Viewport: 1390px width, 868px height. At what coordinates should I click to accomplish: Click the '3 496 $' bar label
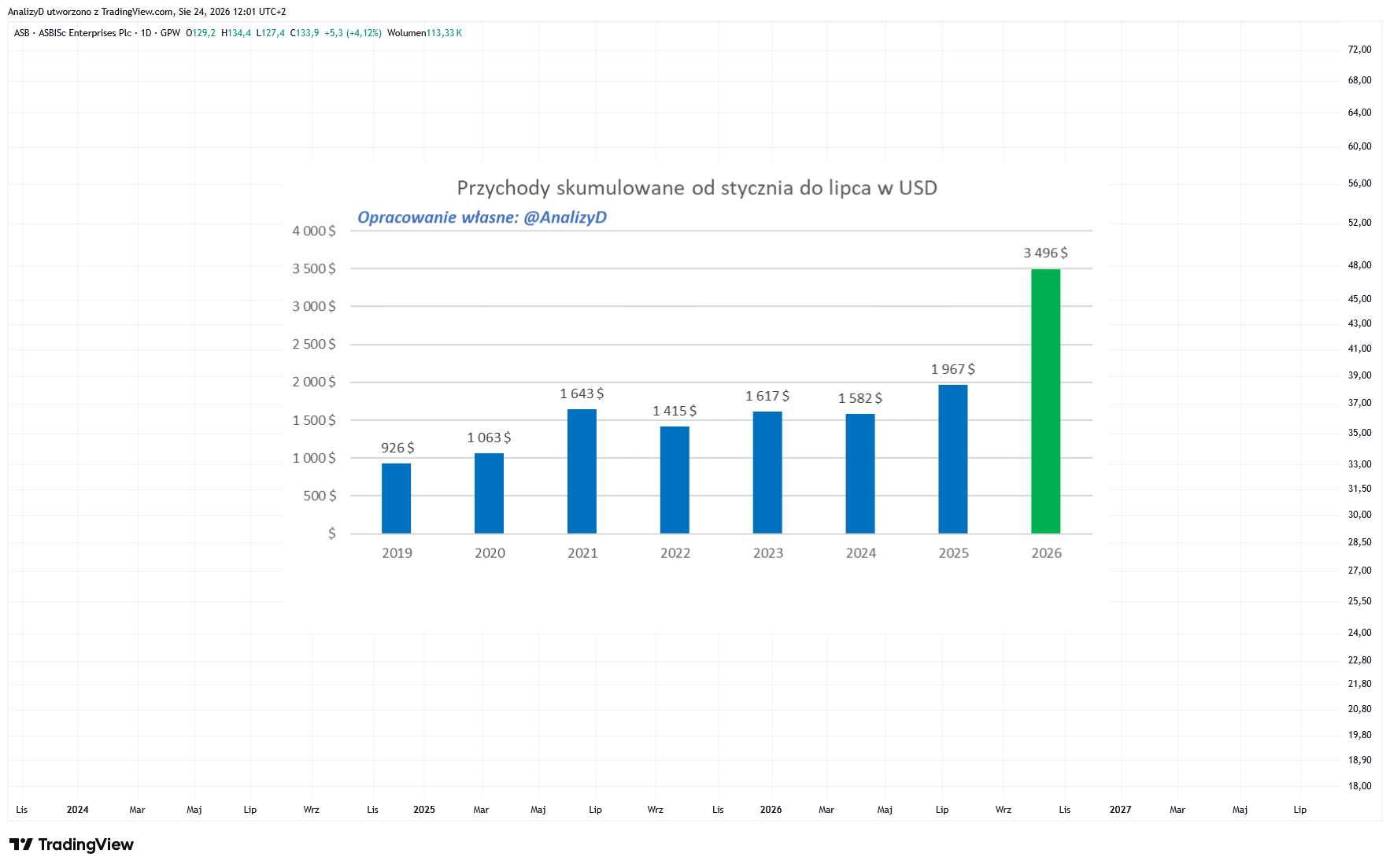(1045, 253)
